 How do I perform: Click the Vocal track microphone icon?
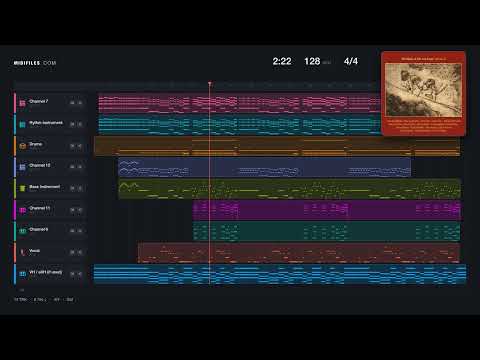click(22, 252)
